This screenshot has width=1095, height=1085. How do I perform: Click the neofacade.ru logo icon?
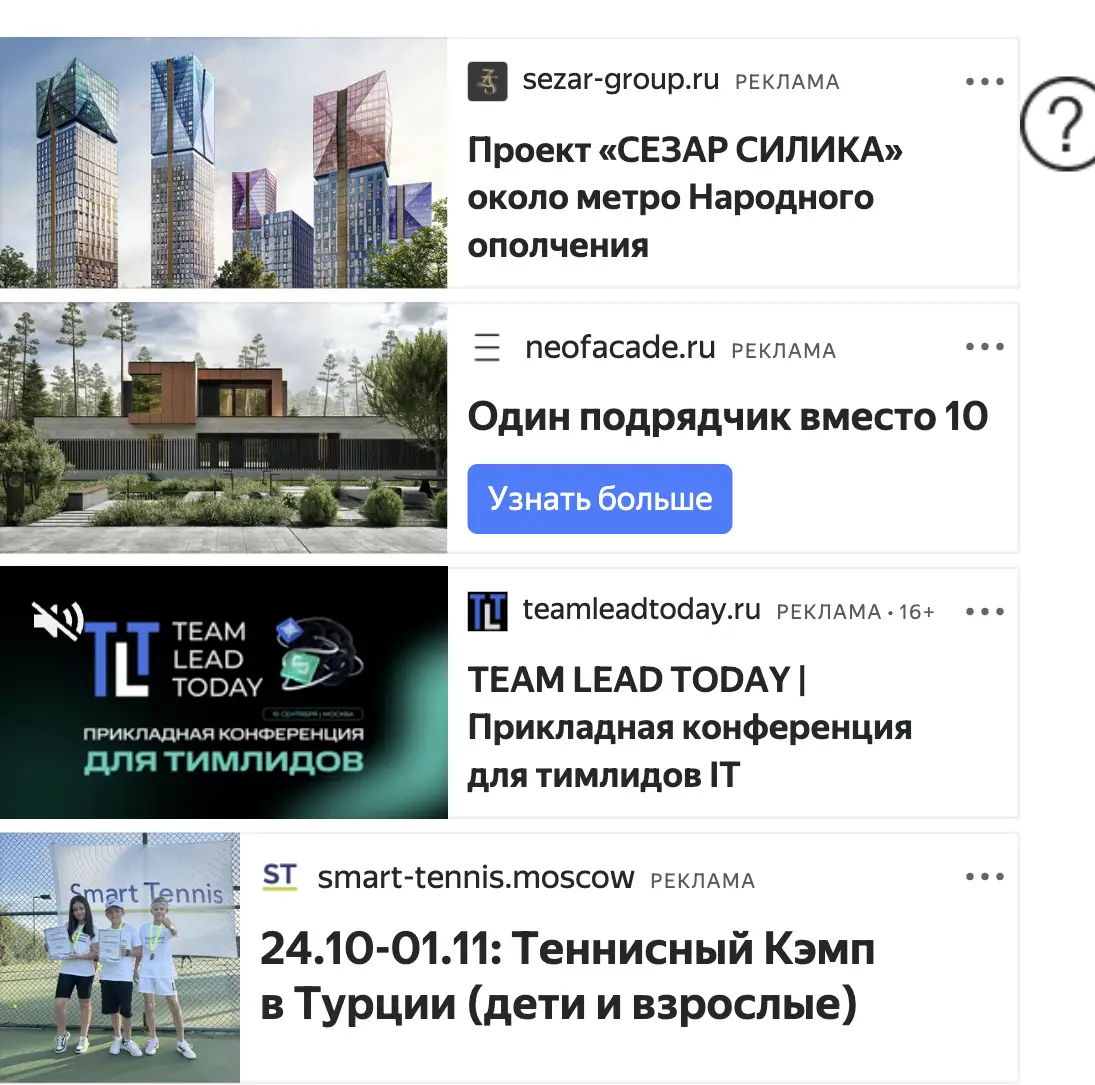pyautogui.click(x=487, y=347)
